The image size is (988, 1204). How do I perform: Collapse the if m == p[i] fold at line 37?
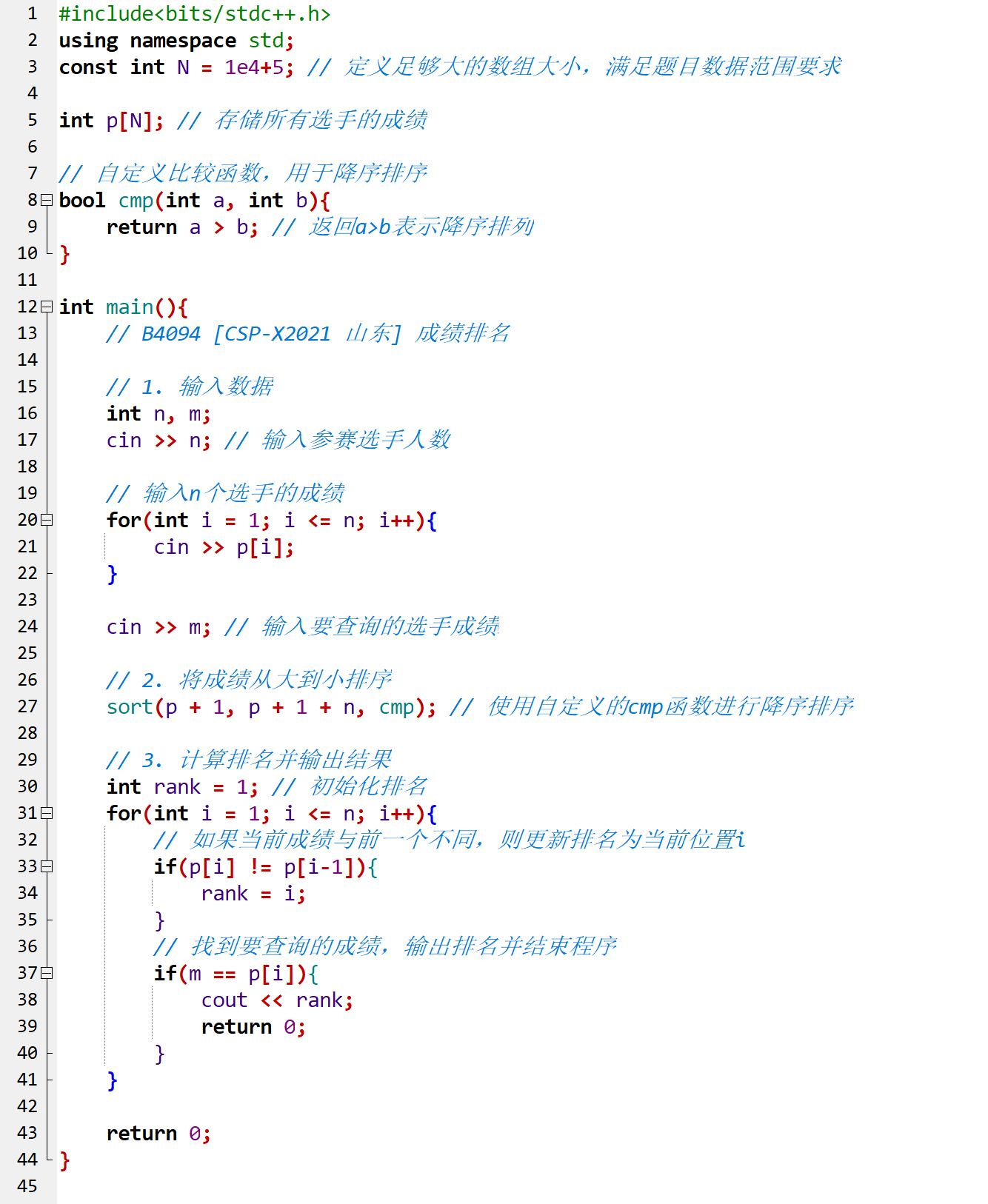pyautogui.click(x=47, y=973)
